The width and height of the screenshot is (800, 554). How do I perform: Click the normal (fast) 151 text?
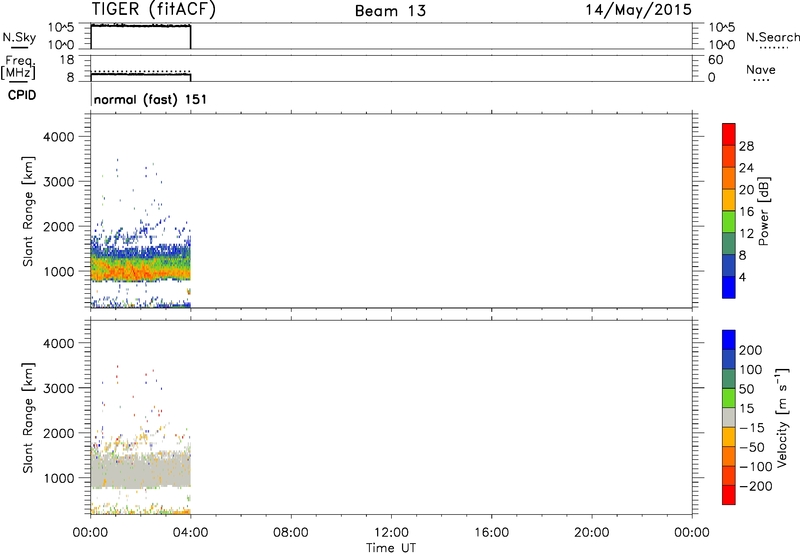click(x=151, y=99)
